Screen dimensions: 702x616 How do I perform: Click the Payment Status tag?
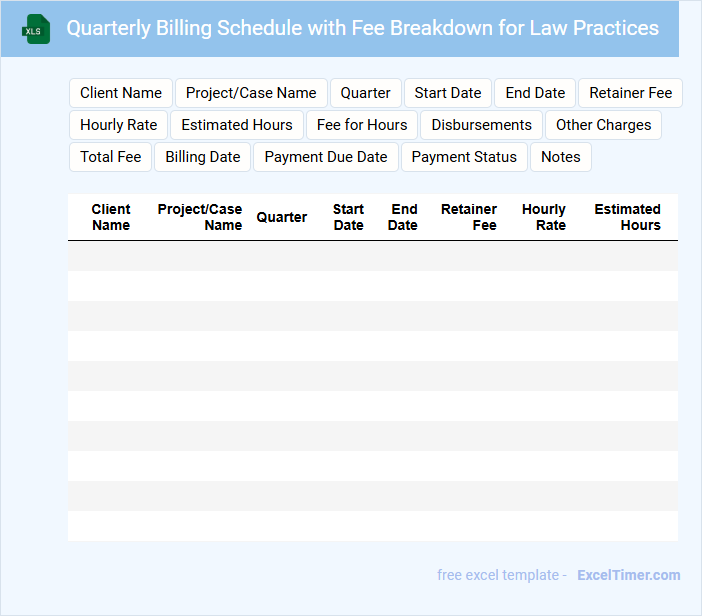pos(464,157)
